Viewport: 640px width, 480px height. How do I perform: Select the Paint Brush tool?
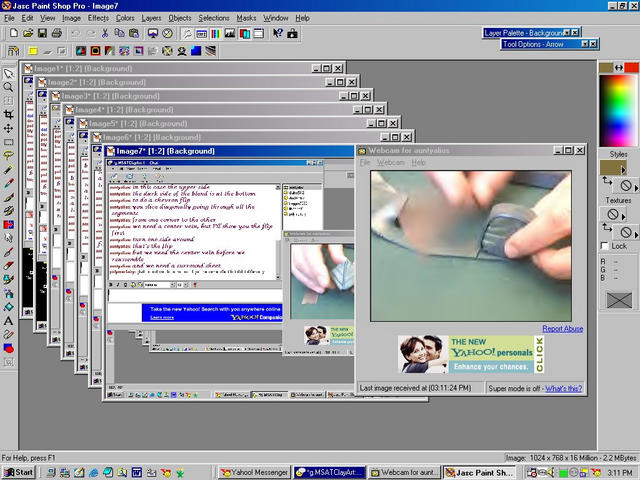tap(8, 197)
